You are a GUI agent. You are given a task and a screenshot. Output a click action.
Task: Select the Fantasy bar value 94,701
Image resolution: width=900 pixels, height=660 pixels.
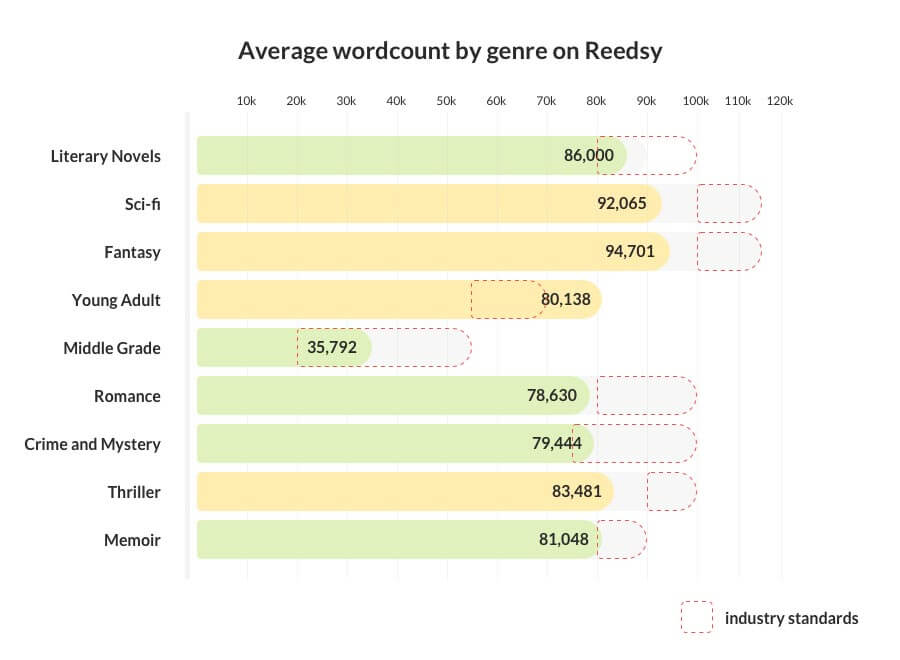[630, 251]
